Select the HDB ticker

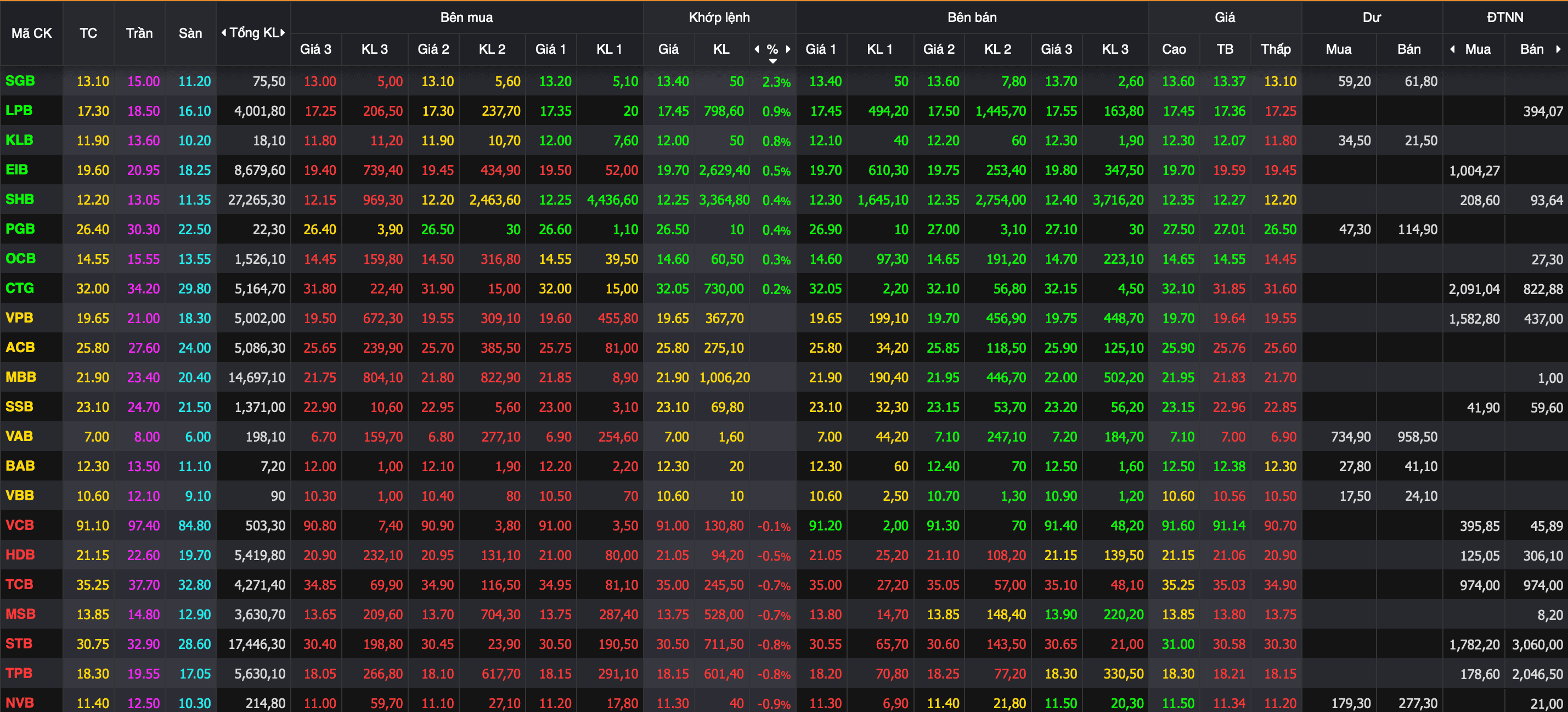pos(20,555)
